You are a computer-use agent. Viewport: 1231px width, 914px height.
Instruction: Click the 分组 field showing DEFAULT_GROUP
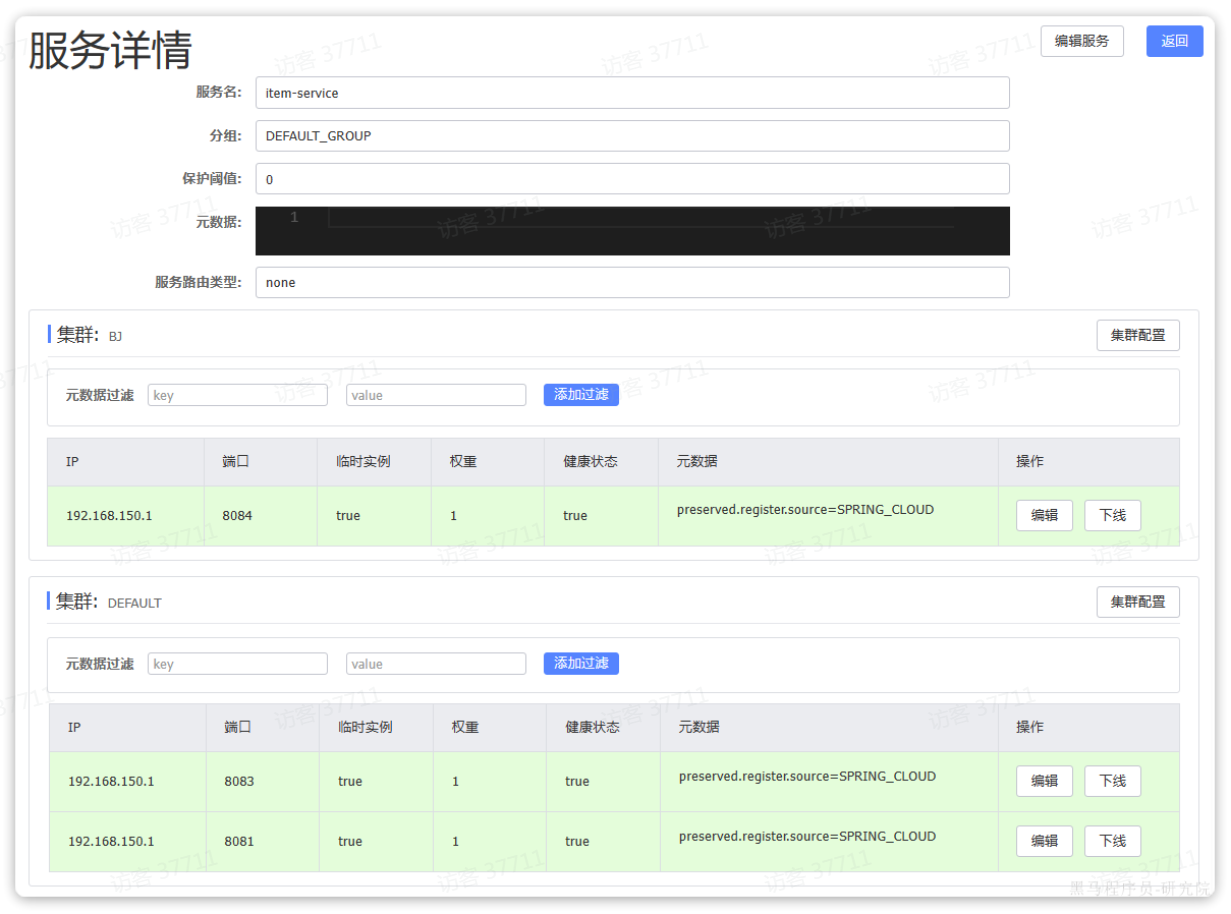tap(632, 136)
